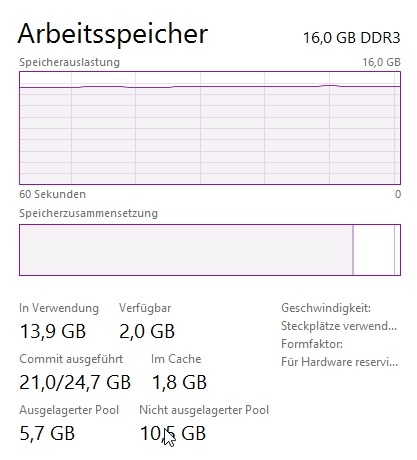Click the Nicht ausgelagerter Pool label
The width and height of the screenshot is (417, 460).
pos(204,410)
